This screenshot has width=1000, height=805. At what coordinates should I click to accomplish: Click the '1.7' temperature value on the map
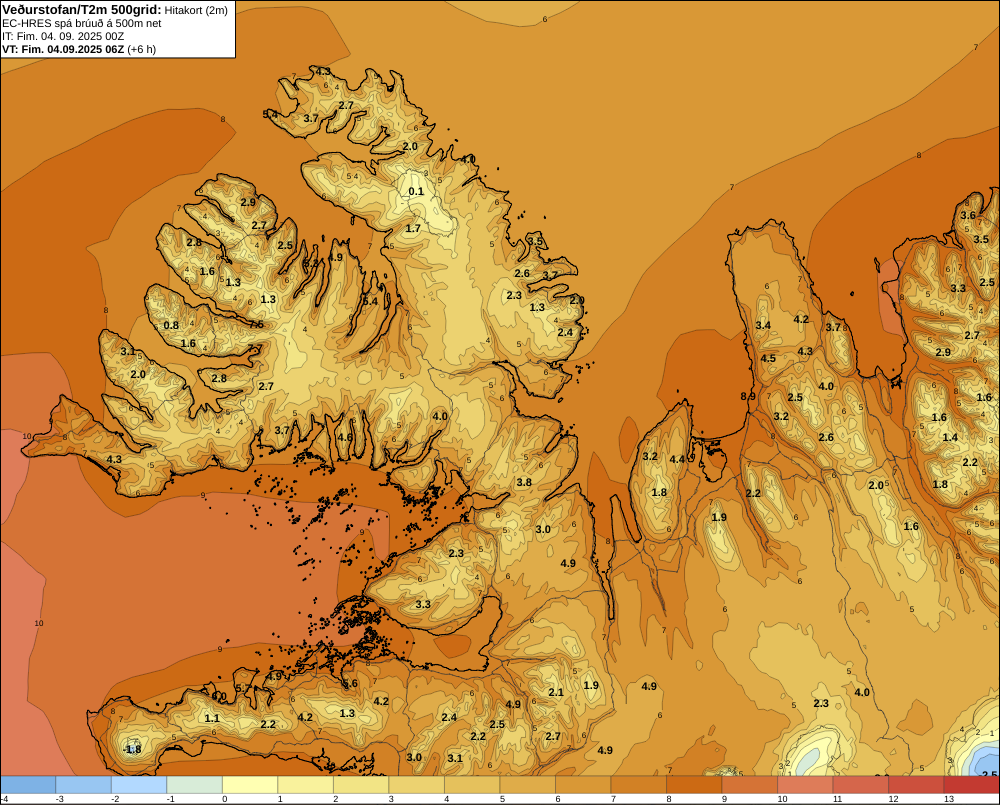413,228
